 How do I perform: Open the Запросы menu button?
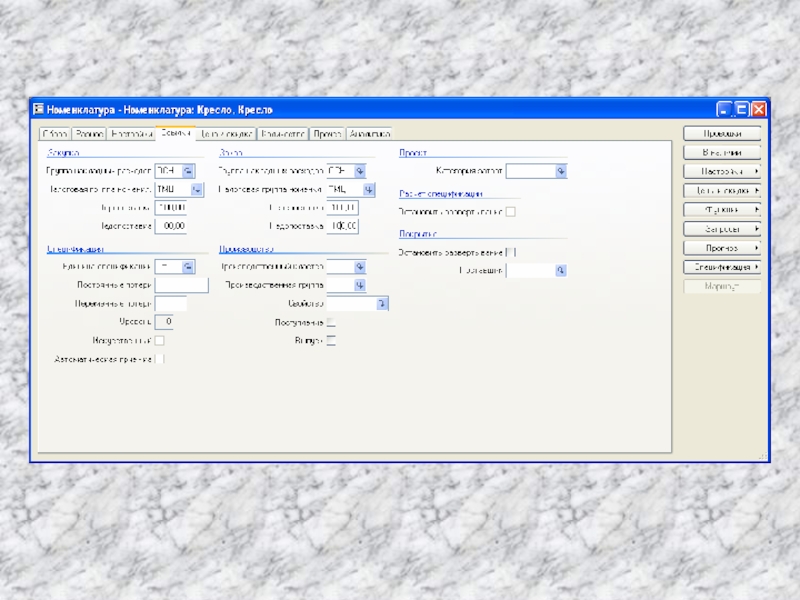[722, 229]
